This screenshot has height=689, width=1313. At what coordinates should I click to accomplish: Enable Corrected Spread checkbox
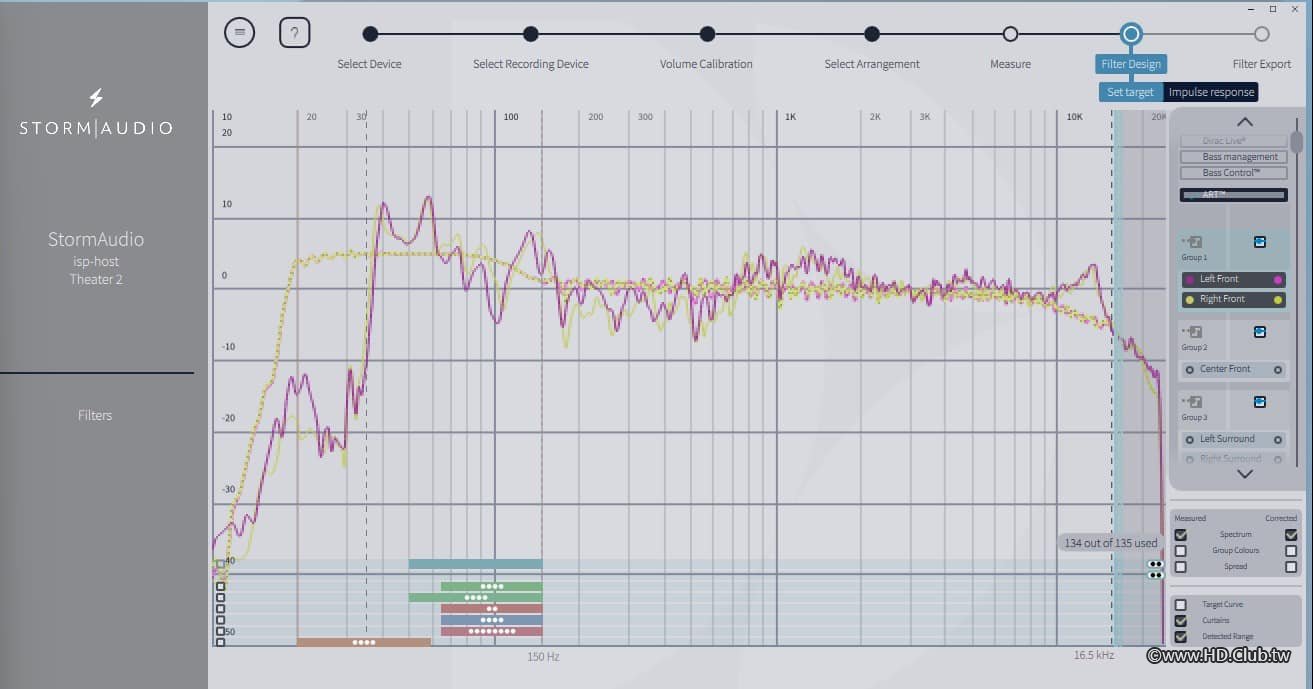tap(1291, 567)
